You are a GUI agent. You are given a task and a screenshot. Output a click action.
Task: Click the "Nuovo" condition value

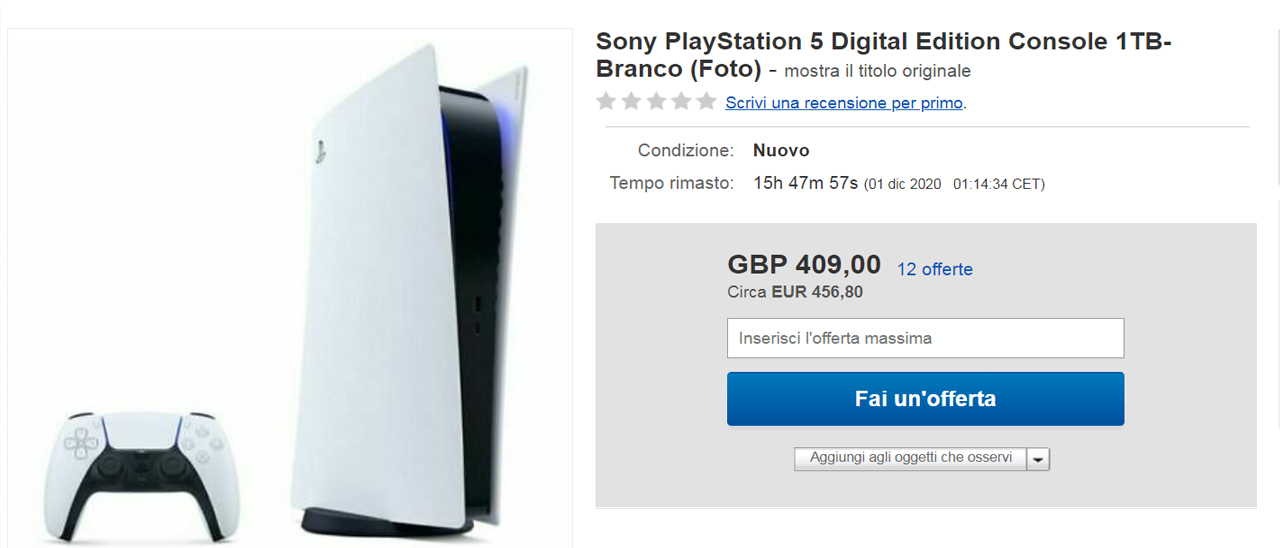(781, 151)
